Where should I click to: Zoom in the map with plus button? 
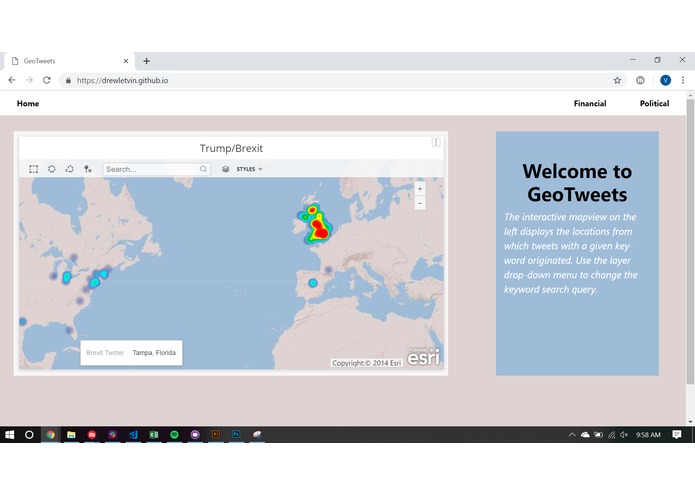click(420, 189)
